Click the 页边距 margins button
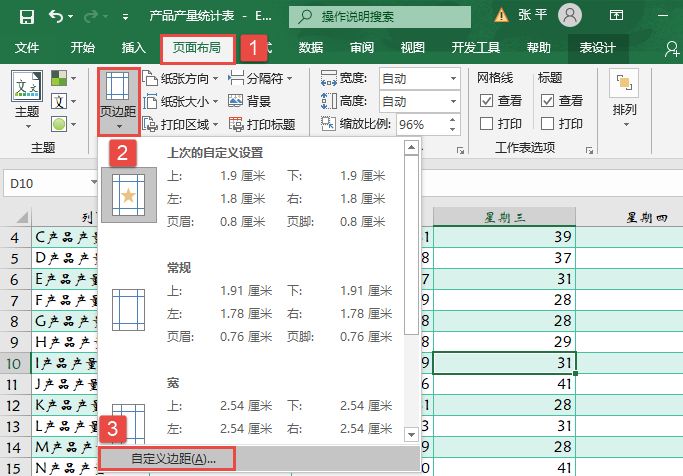Viewport: 683px width, 476px height. coord(118,101)
